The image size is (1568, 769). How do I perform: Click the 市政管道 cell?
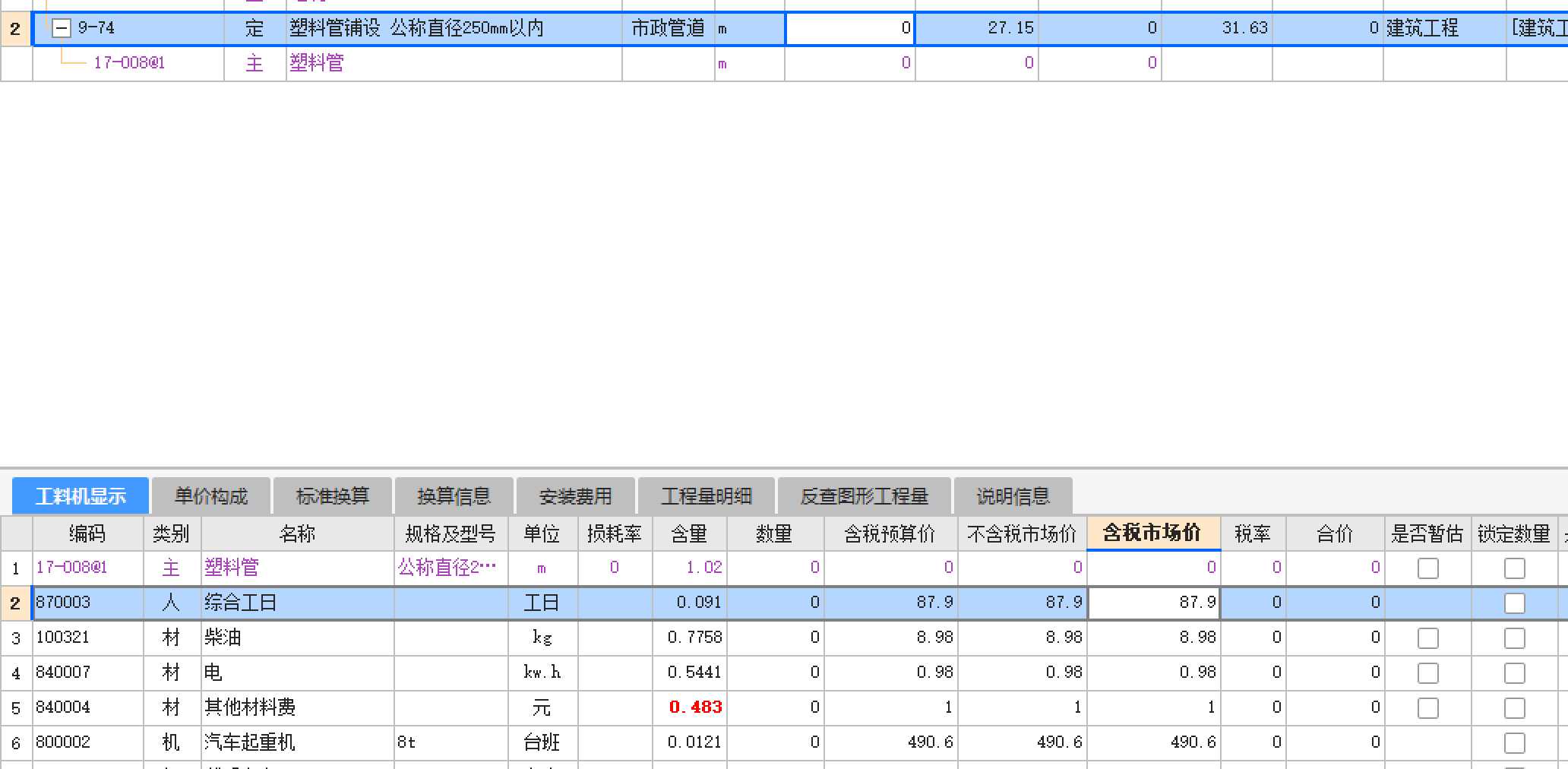(669, 29)
